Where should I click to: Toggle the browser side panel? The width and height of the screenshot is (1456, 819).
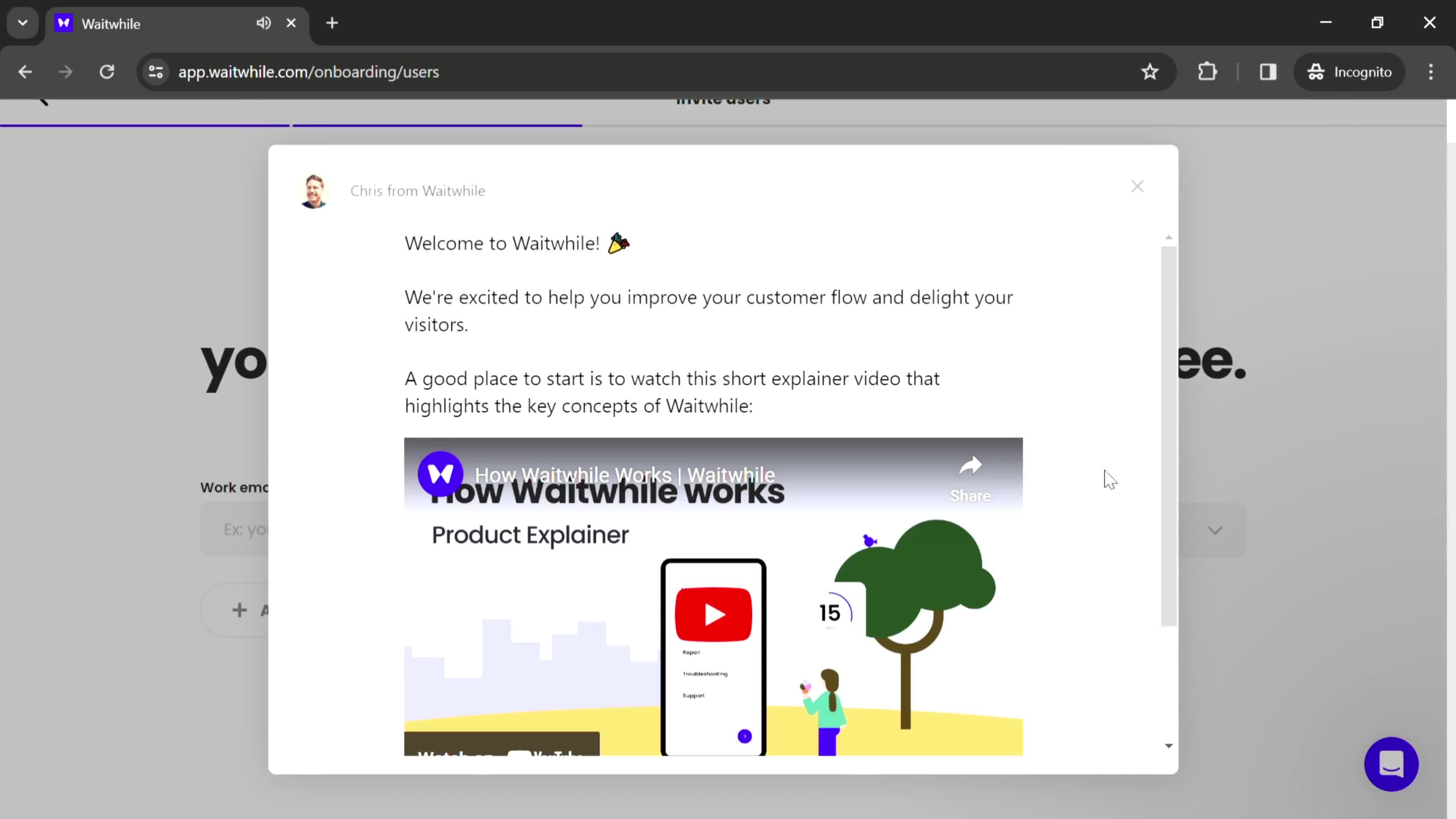[x=1268, y=72]
